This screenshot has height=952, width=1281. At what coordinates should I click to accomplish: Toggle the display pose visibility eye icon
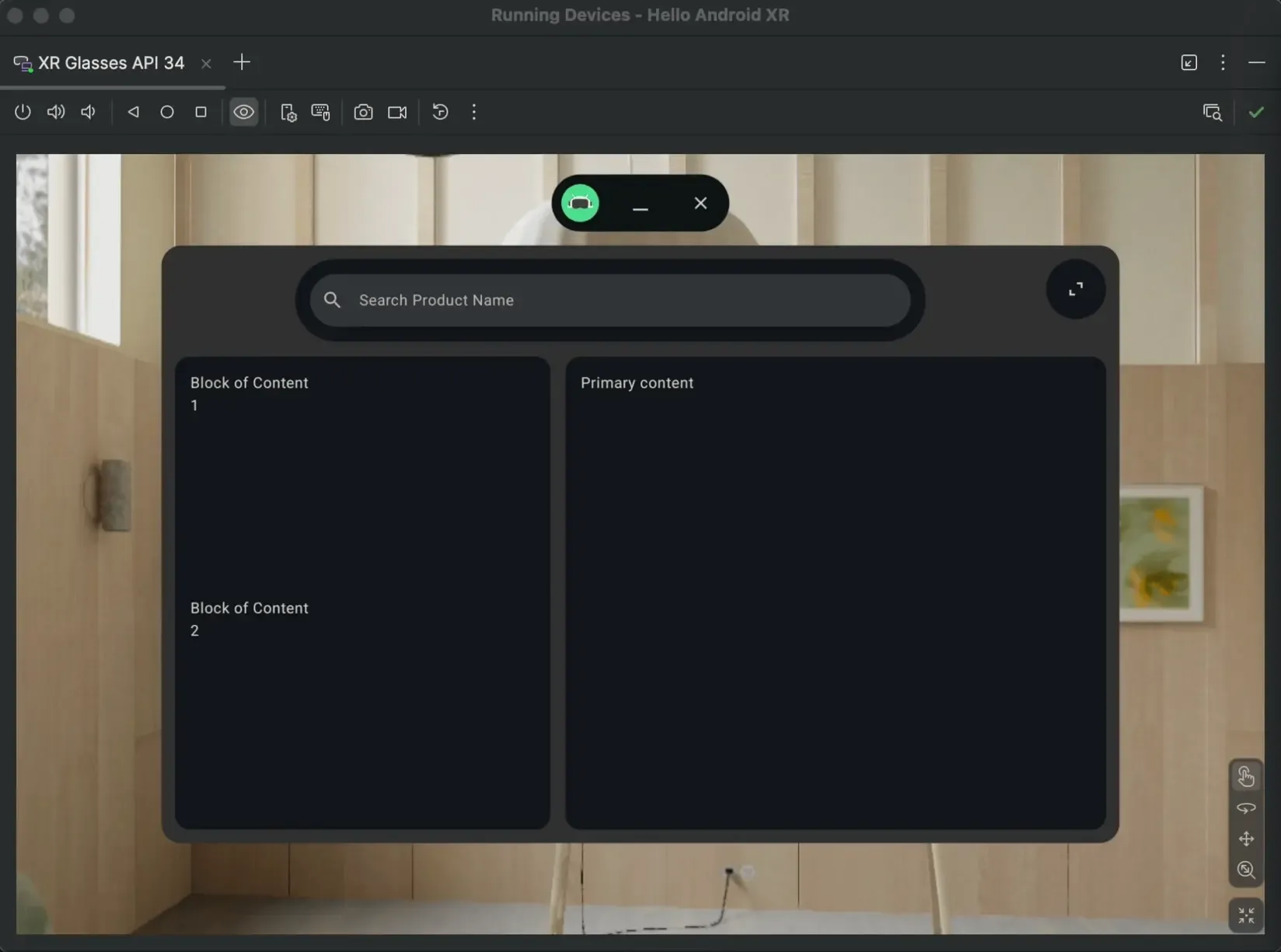tap(243, 112)
